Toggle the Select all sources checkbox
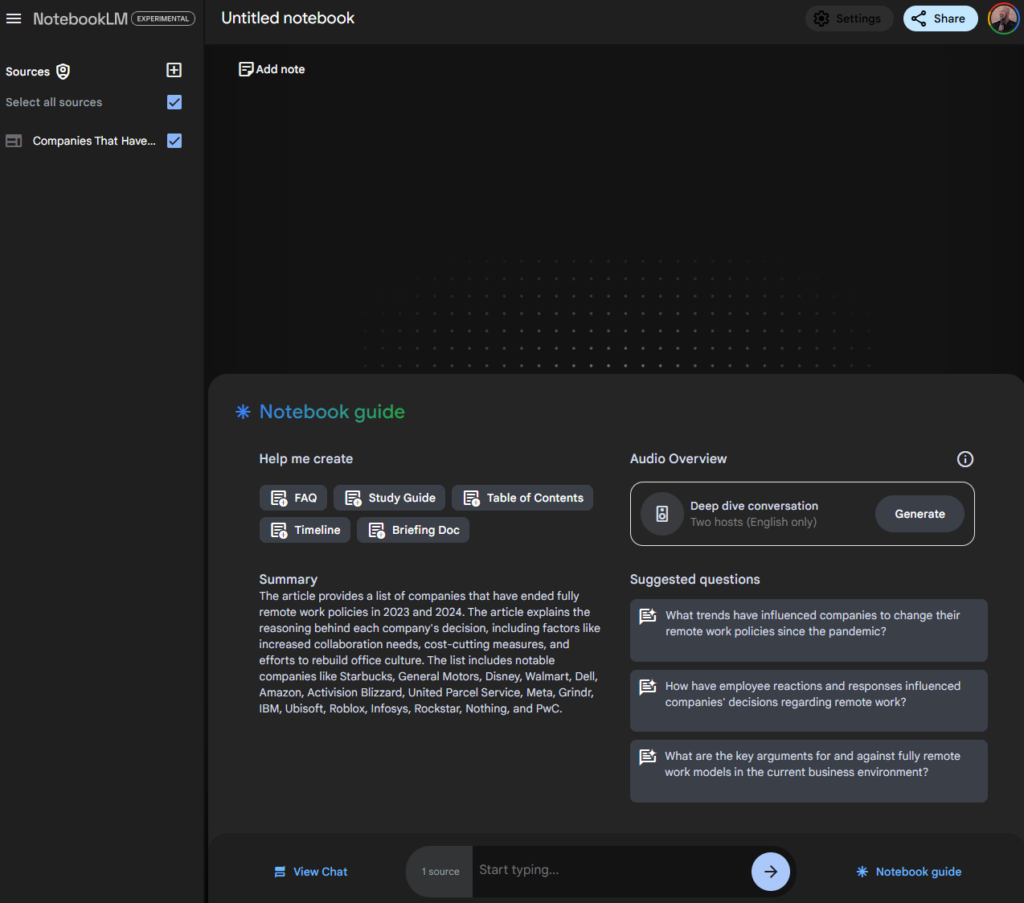Viewport: 1024px width, 903px height. [x=174, y=102]
